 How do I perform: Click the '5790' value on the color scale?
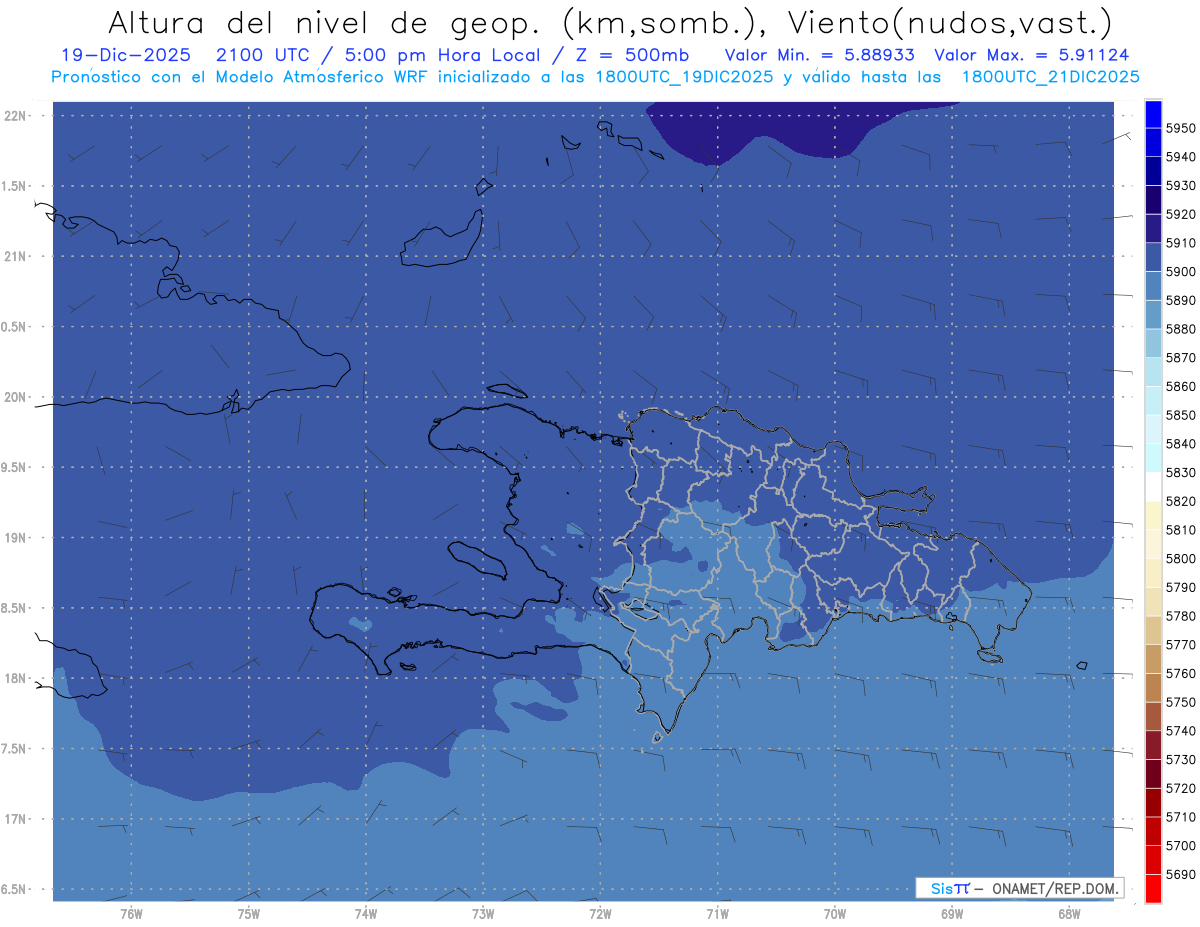point(1180,587)
